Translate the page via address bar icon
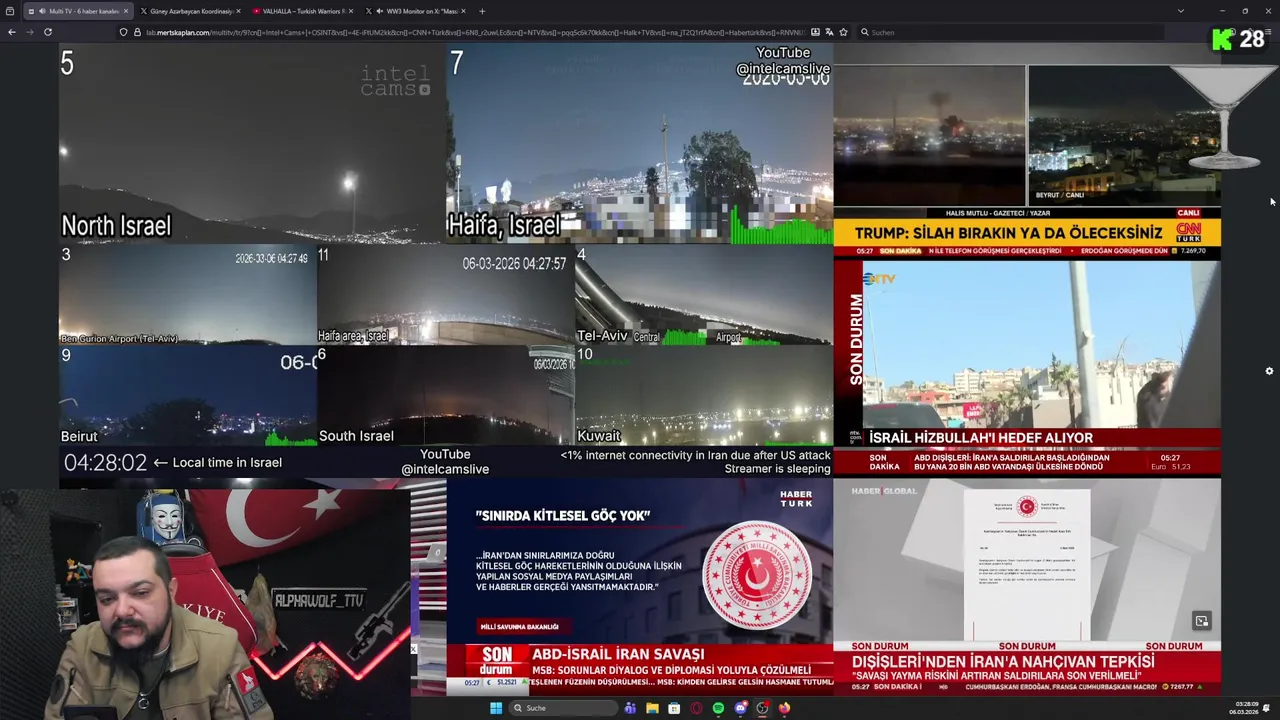The height and width of the screenshot is (720, 1280). pos(829,32)
